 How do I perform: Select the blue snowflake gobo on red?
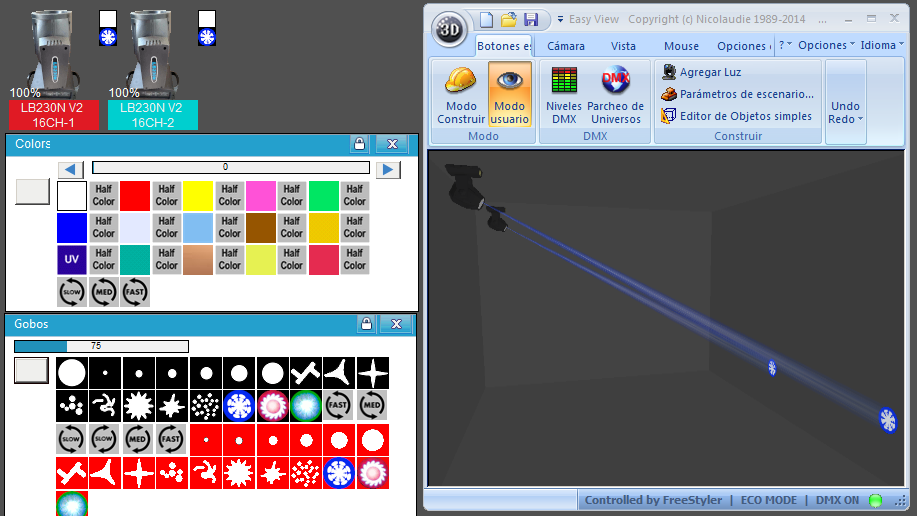click(339, 473)
